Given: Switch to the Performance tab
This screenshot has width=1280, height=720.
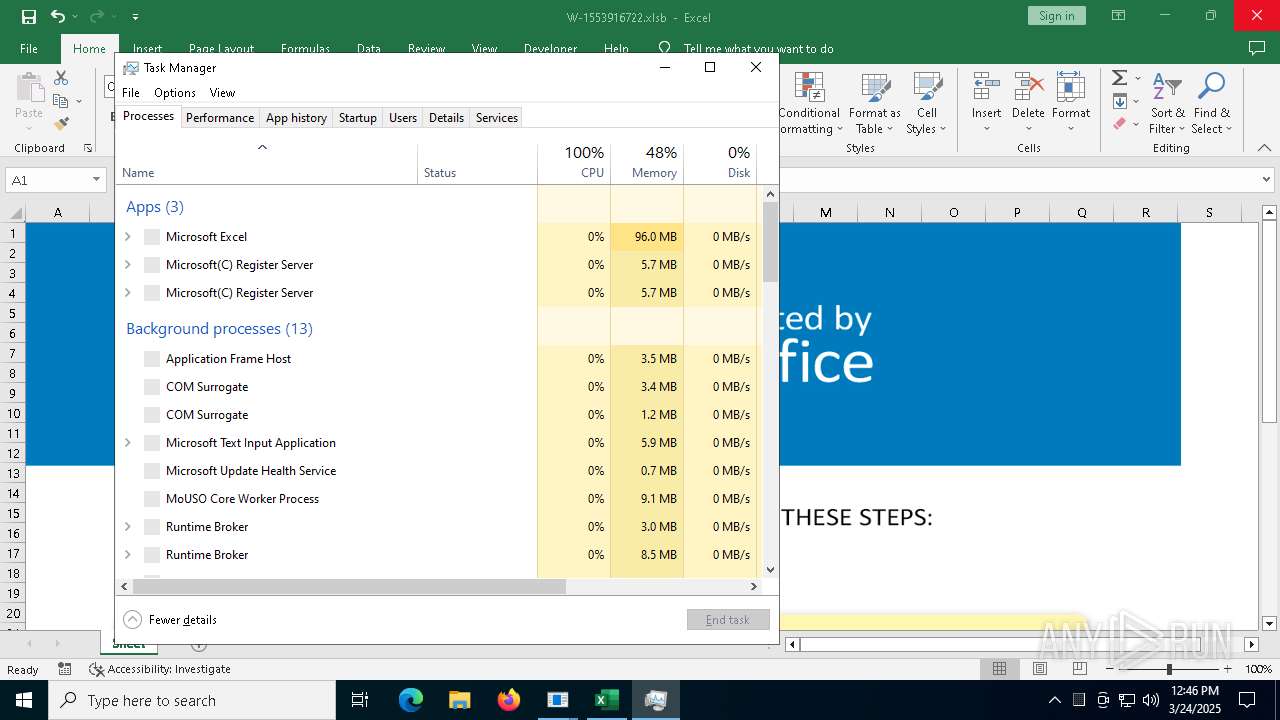Looking at the screenshot, I should [x=220, y=118].
